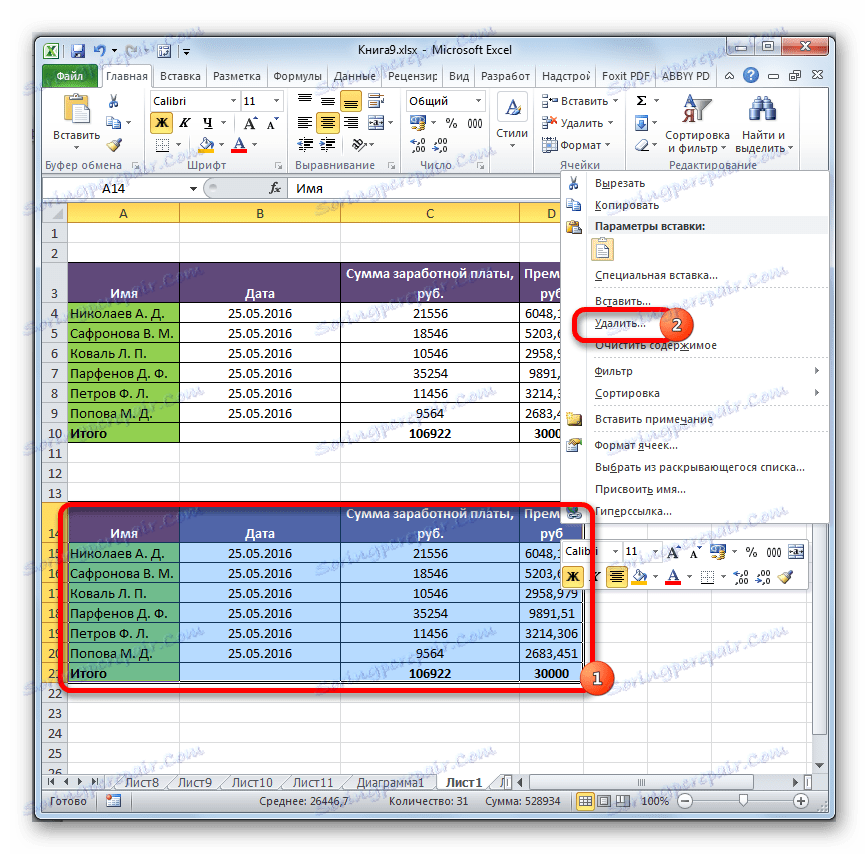Toggle bold Ж in the ribbon
868x854 pixels.
click(x=161, y=123)
